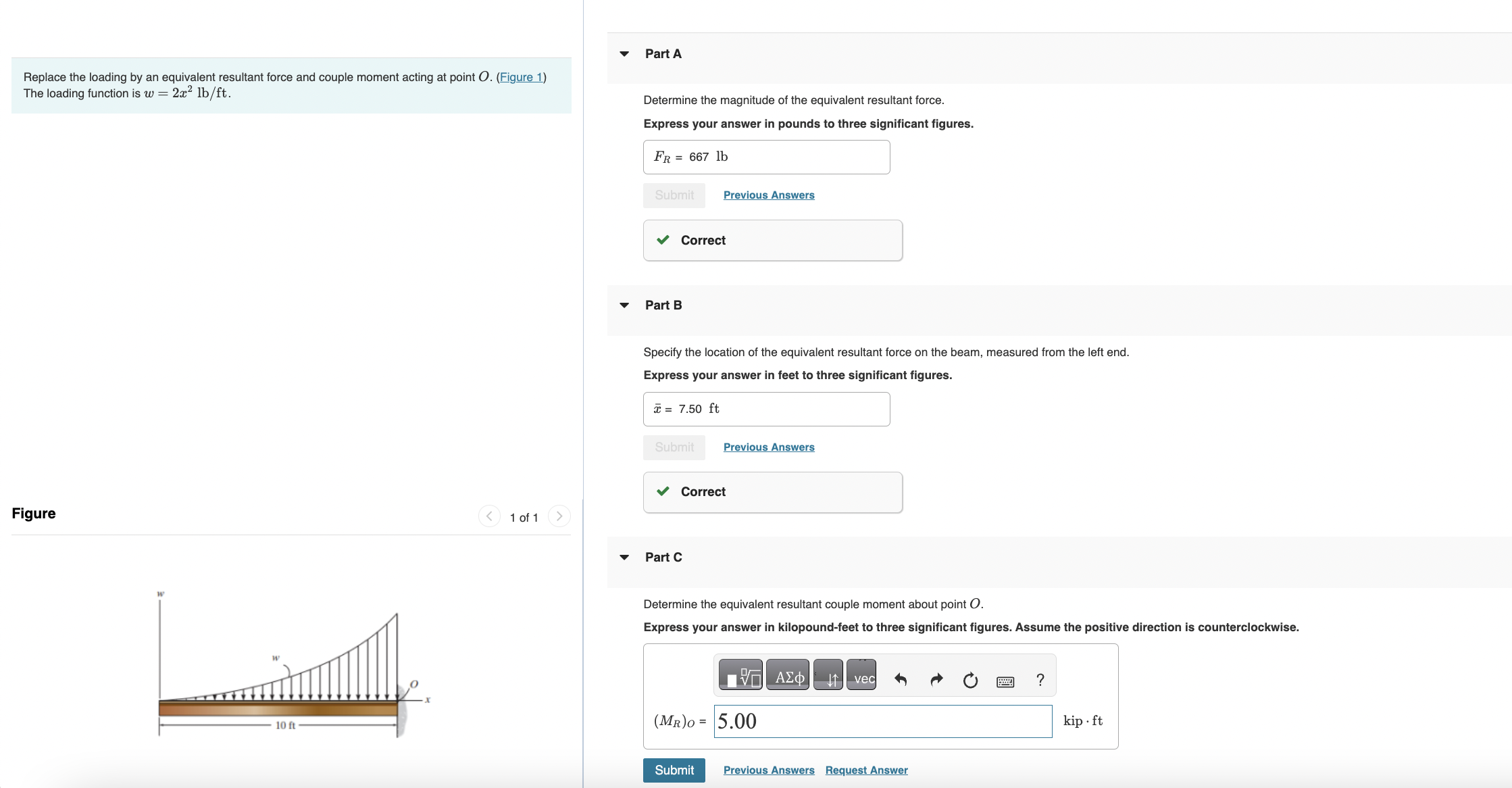Open the Figure 1 link
Image resolution: width=1512 pixels, height=788 pixels.
click(520, 77)
